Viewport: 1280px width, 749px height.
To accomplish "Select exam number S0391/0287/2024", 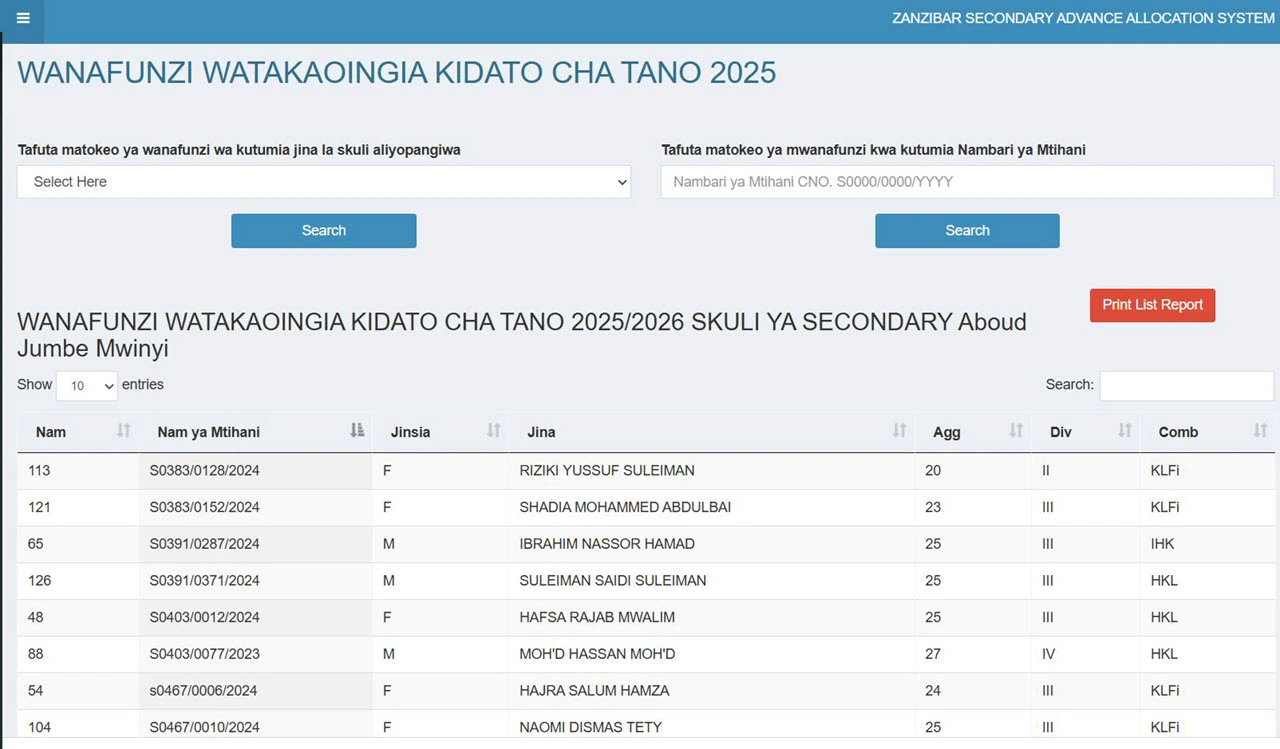I will click(205, 544).
